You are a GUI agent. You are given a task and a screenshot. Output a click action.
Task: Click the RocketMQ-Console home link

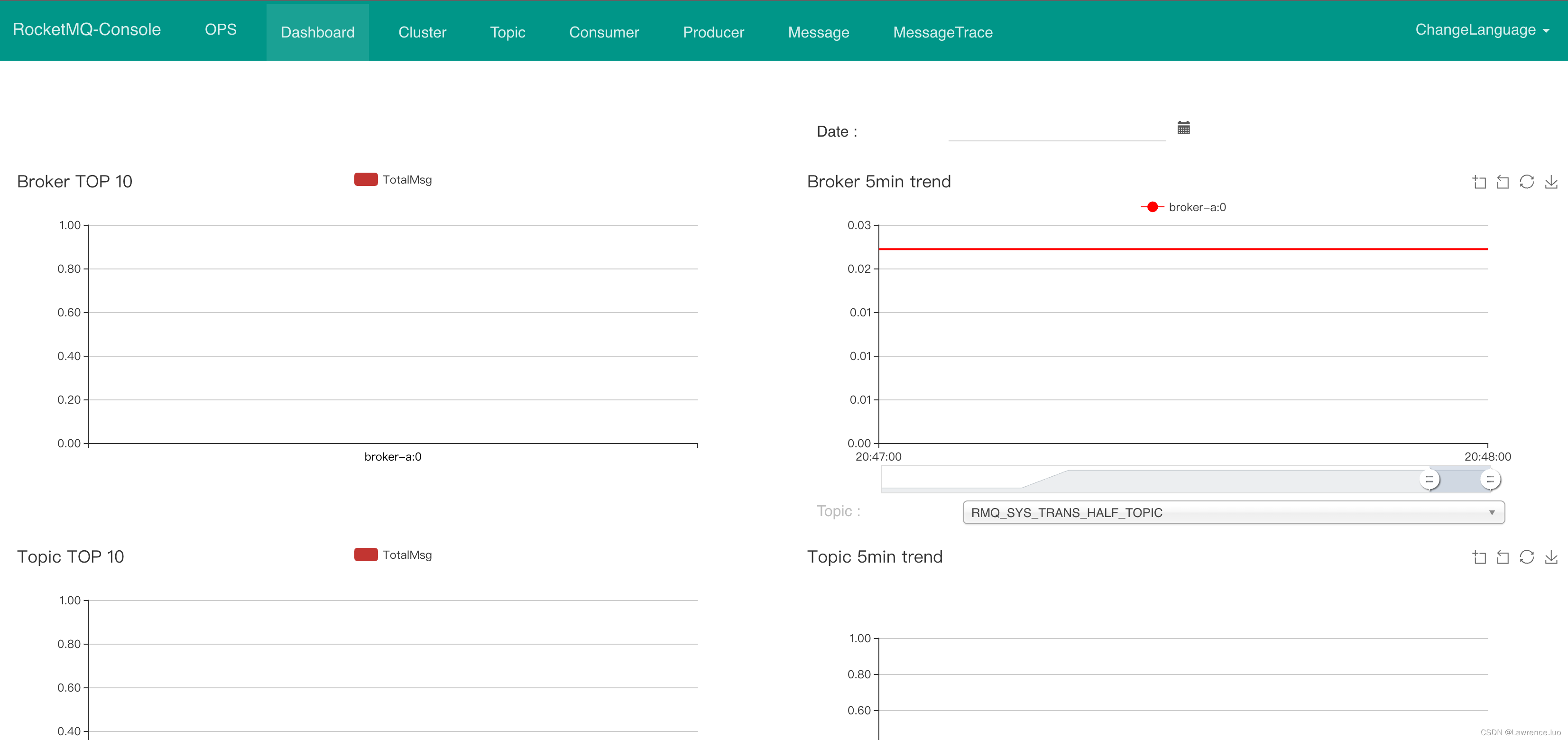tap(86, 29)
